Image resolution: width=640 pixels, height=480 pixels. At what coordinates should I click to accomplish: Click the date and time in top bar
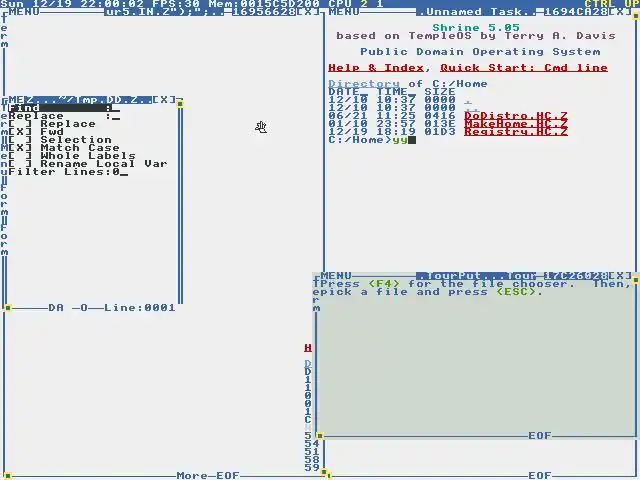(x=72, y=4)
